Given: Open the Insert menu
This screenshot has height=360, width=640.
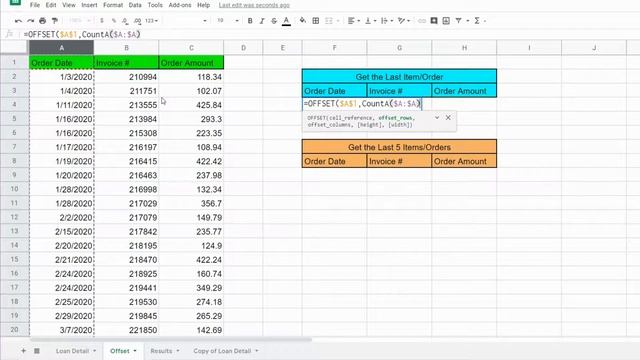Looking at the screenshot, I should click(89, 5).
